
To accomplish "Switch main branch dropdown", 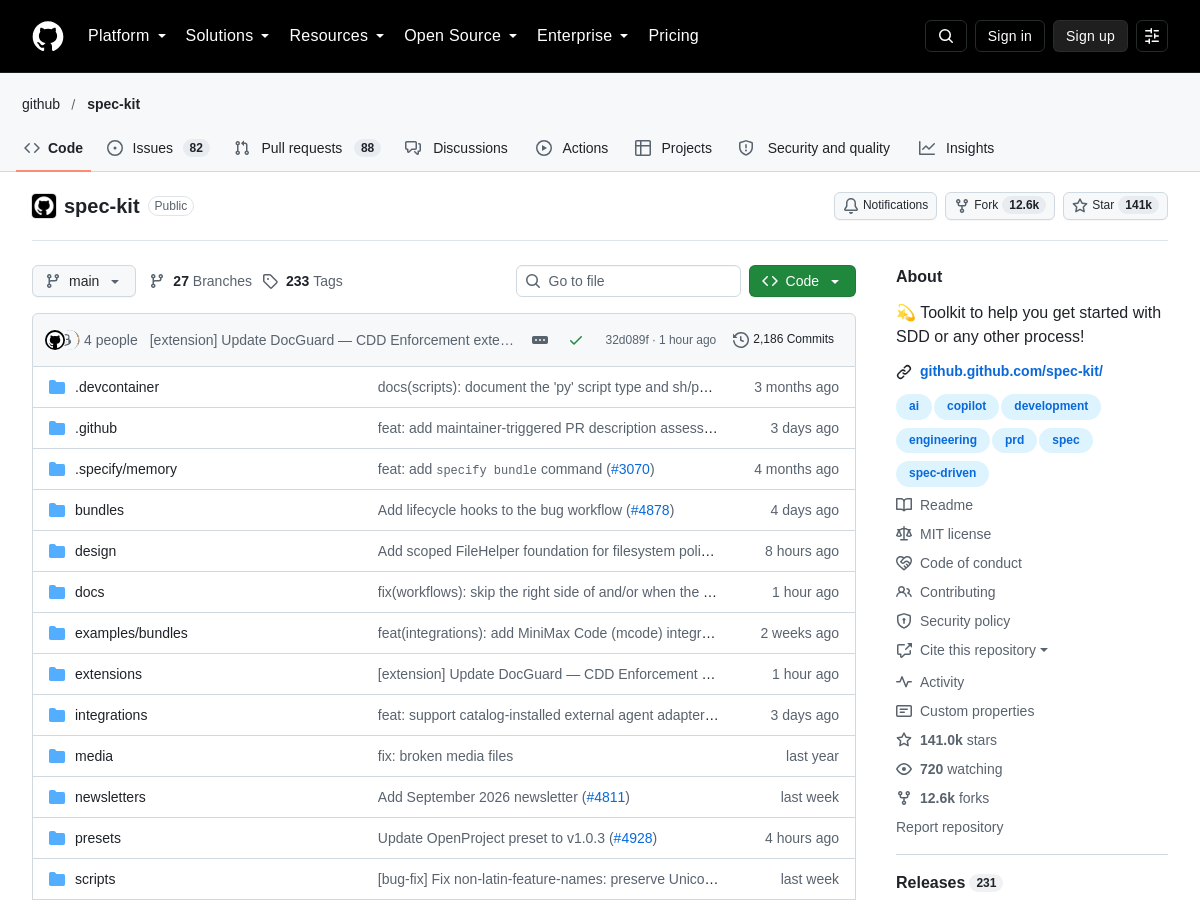I will 84,281.
